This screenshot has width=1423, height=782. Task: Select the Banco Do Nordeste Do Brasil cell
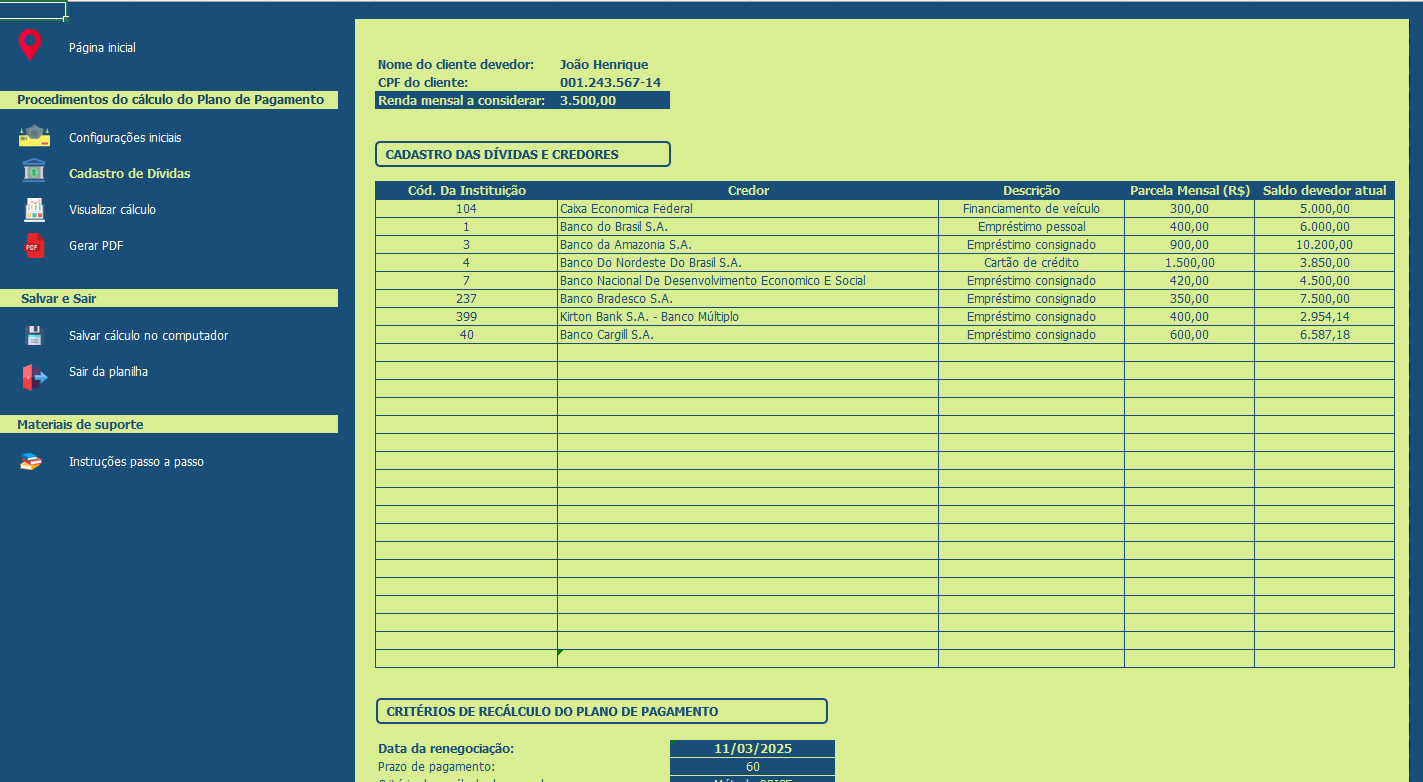(x=748, y=263)
